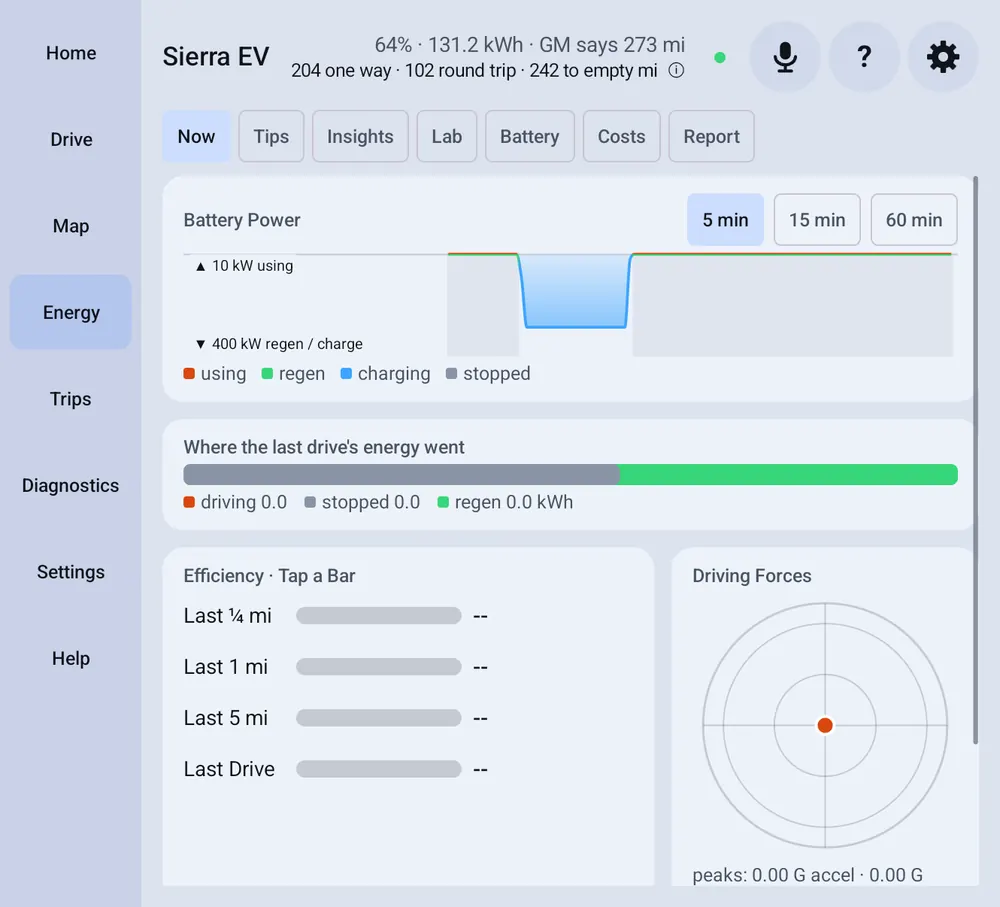Click '64% · 131.2 kWh · GM says 273 mi'
The width and height of the screenshot is (1000, 907).
pos(529,45)
